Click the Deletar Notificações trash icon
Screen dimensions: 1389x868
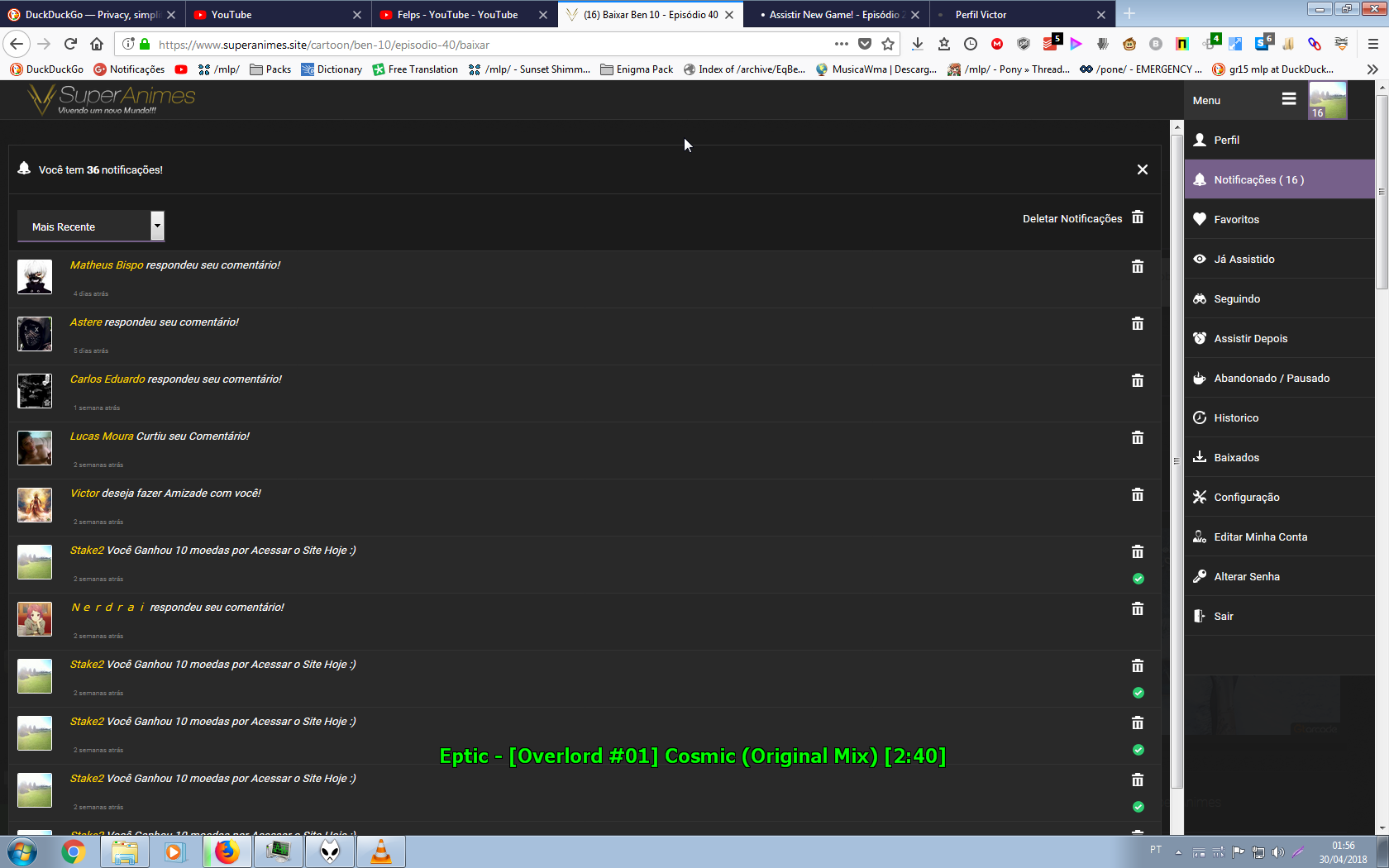(x=1137, y=217)
